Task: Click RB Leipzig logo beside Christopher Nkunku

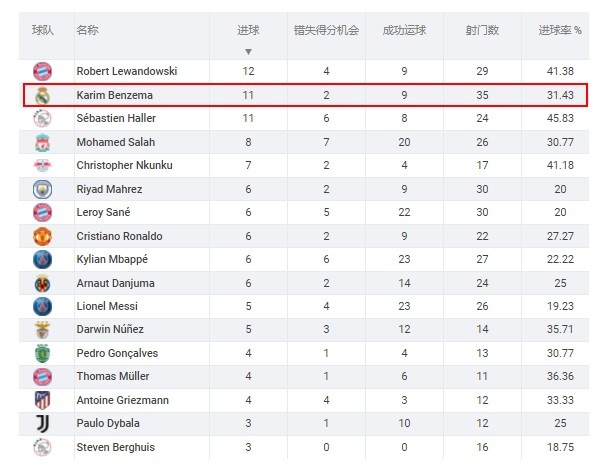Action: 42,165
